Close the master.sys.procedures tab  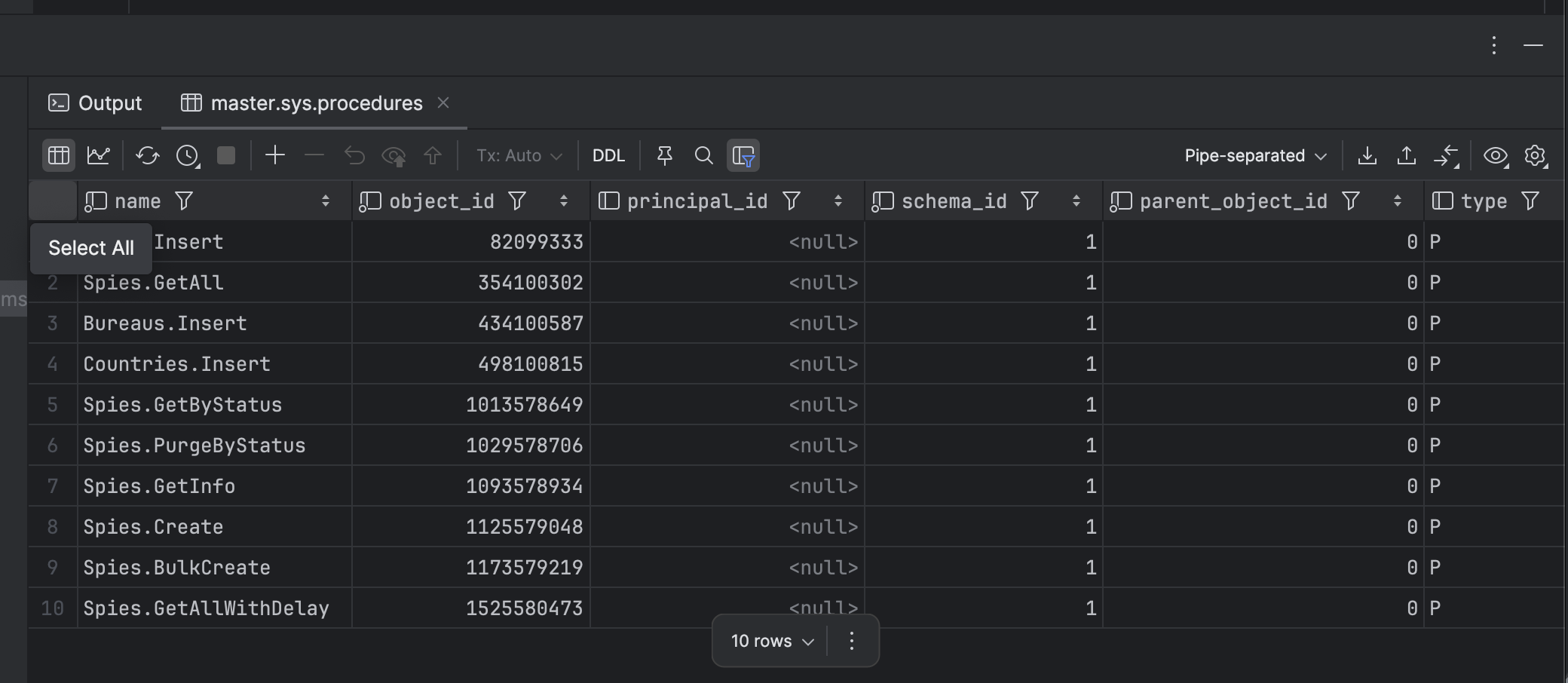pyautogui.click(x=443, y=103)
